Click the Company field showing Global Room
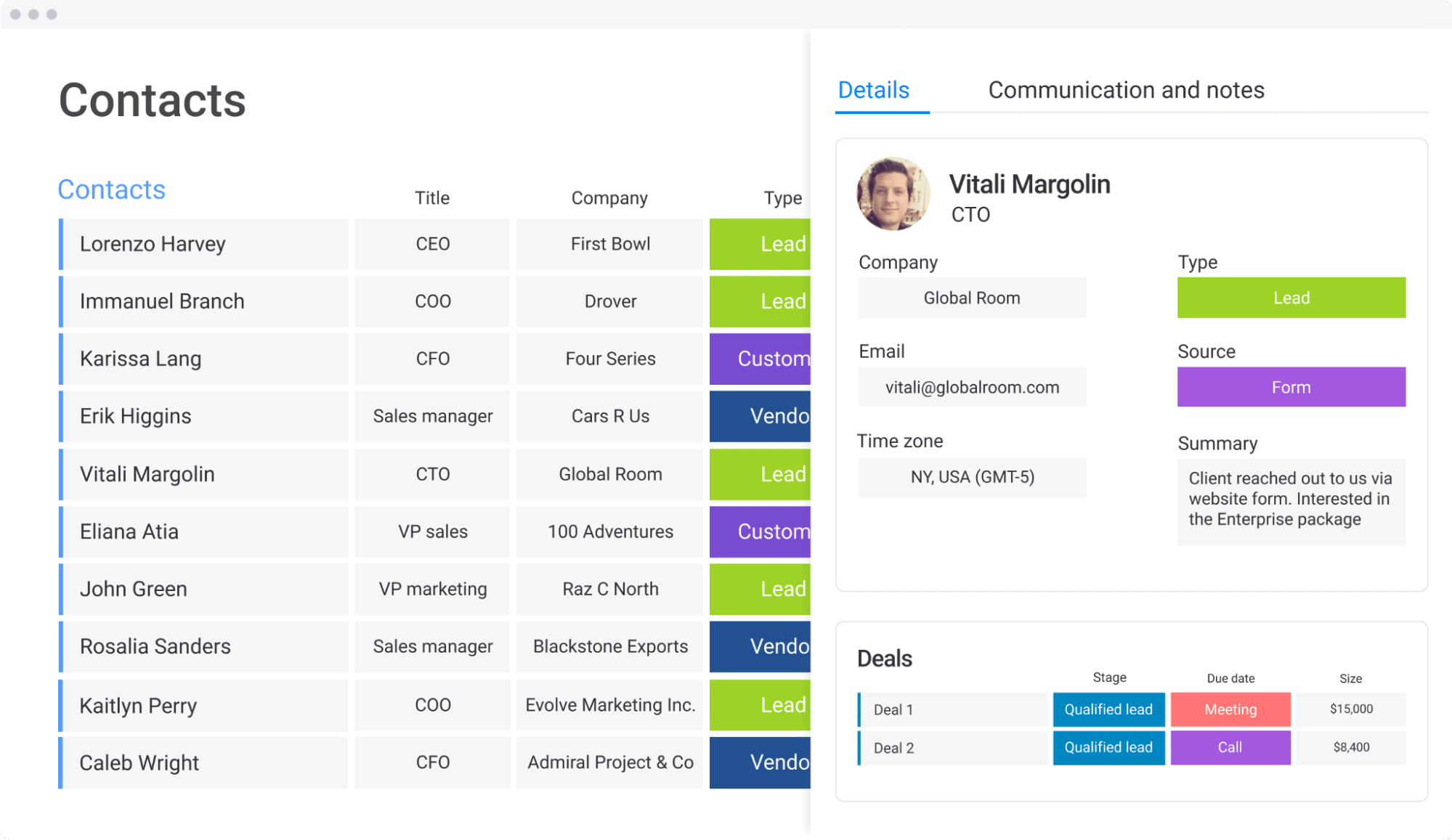This screenshot has width=1452, height=840. (971, 297)
